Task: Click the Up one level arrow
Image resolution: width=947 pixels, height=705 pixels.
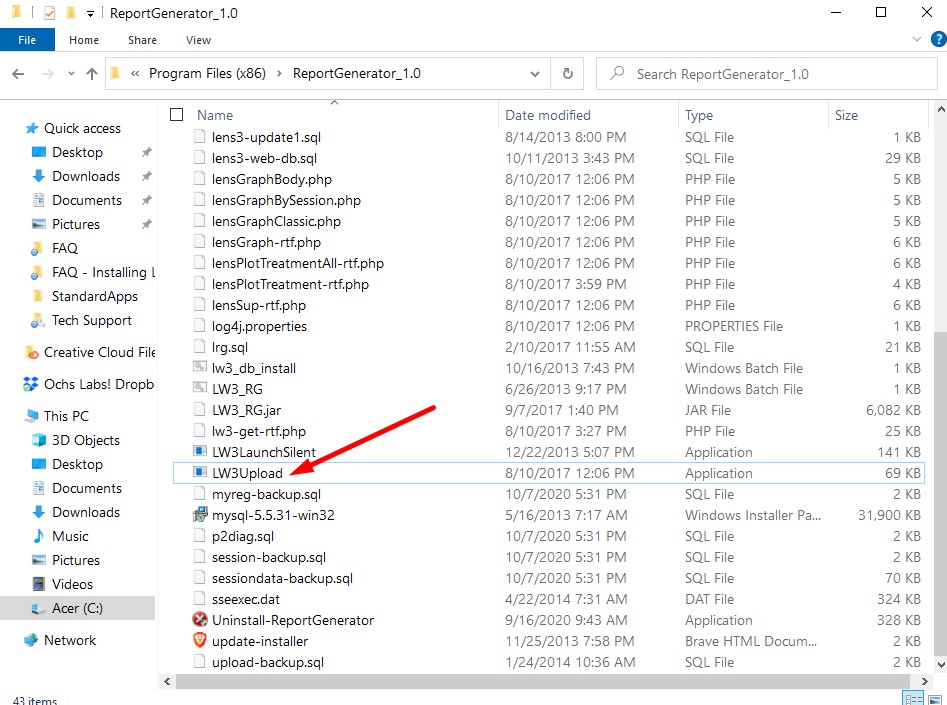Action: [x=92, y=74]
